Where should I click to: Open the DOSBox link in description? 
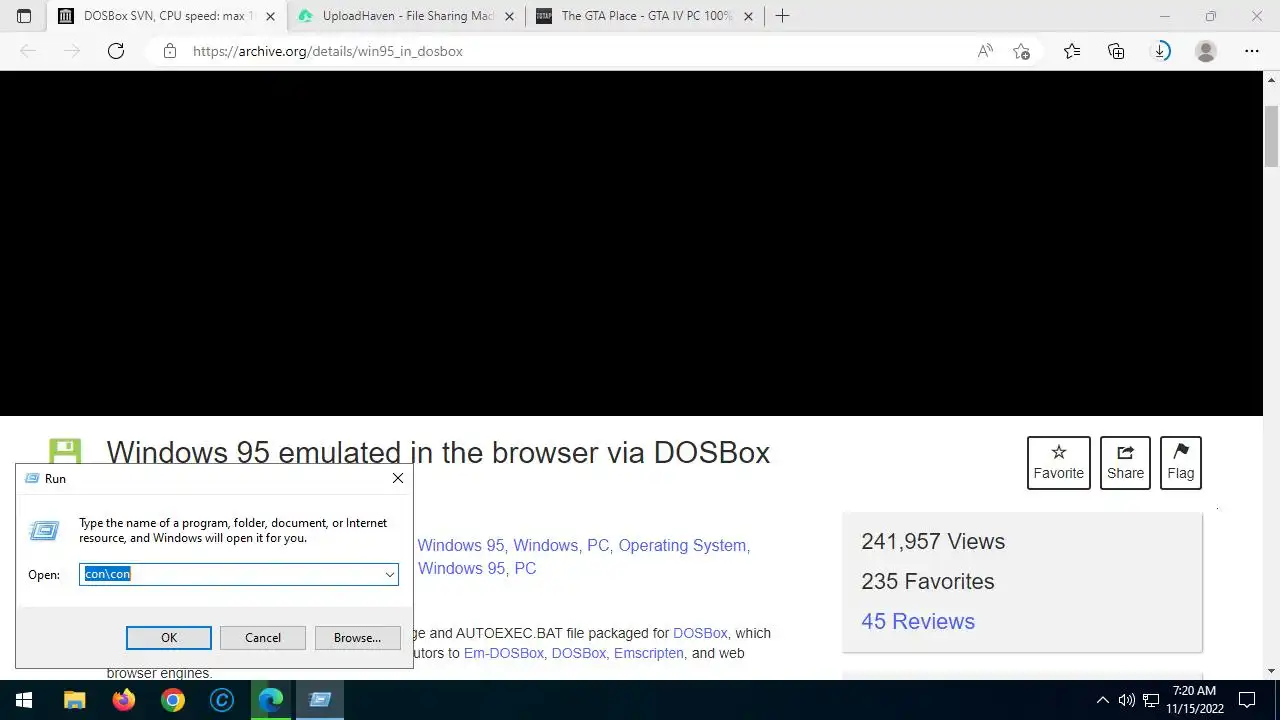pyautogui.click(x=700, y=633)
